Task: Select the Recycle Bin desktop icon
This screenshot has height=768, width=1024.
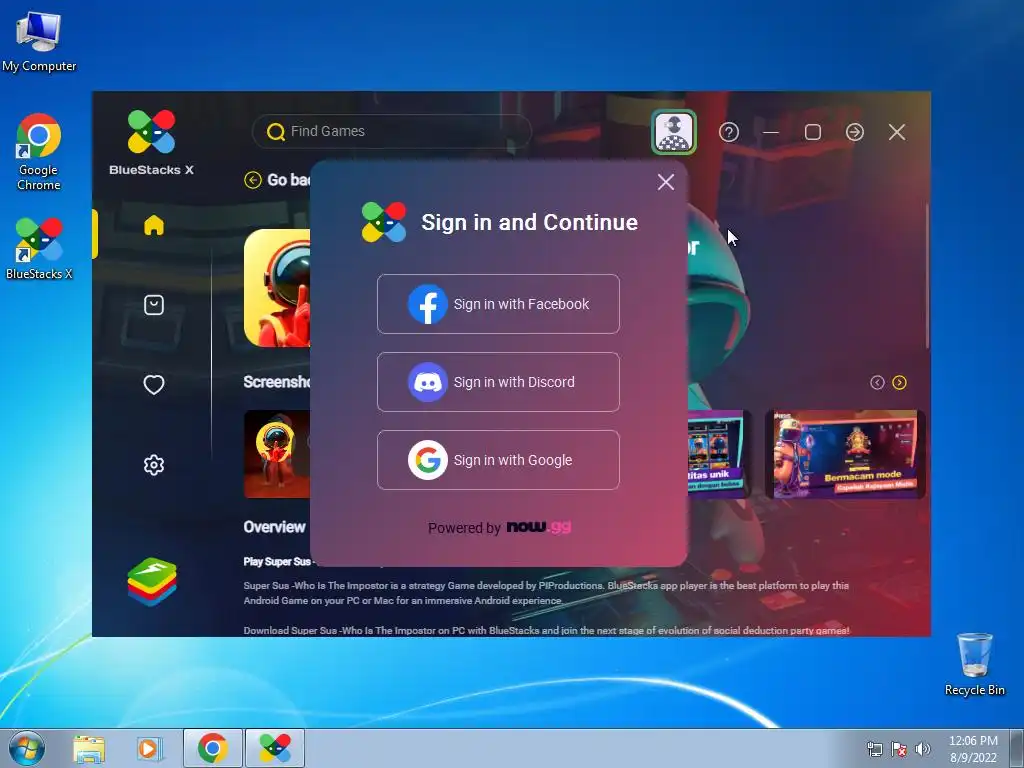Action: [x=974, y=664]
